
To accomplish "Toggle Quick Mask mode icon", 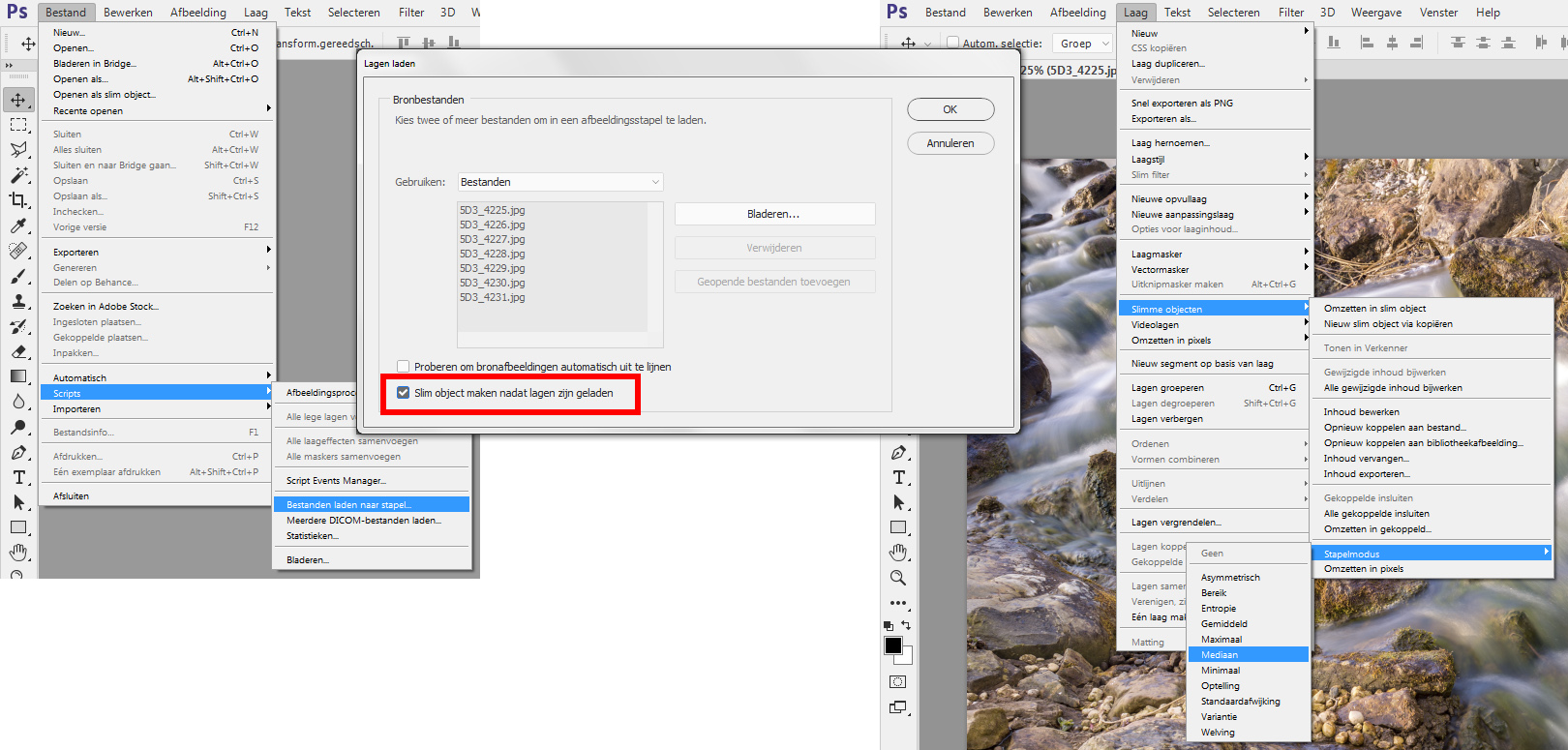I will coord(898,681).
